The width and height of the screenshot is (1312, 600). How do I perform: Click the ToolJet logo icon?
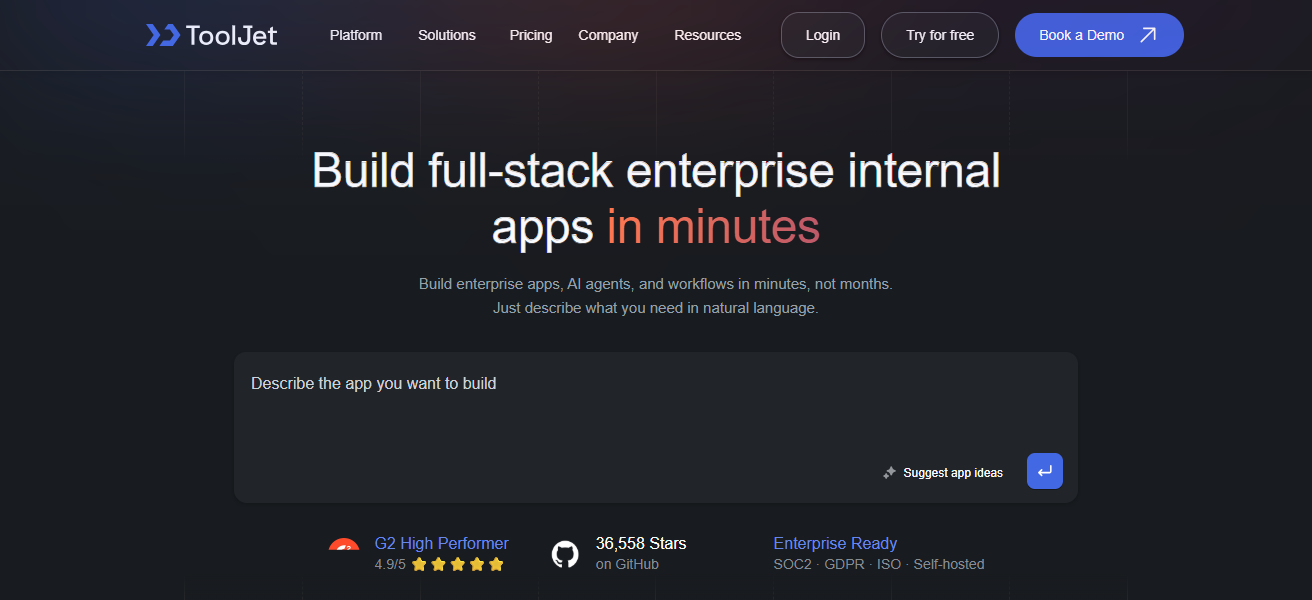(x=162, y=35)
